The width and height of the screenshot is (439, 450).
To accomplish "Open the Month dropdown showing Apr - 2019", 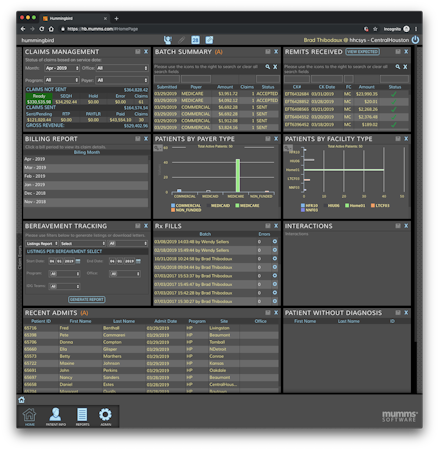I will click(62, 68).
